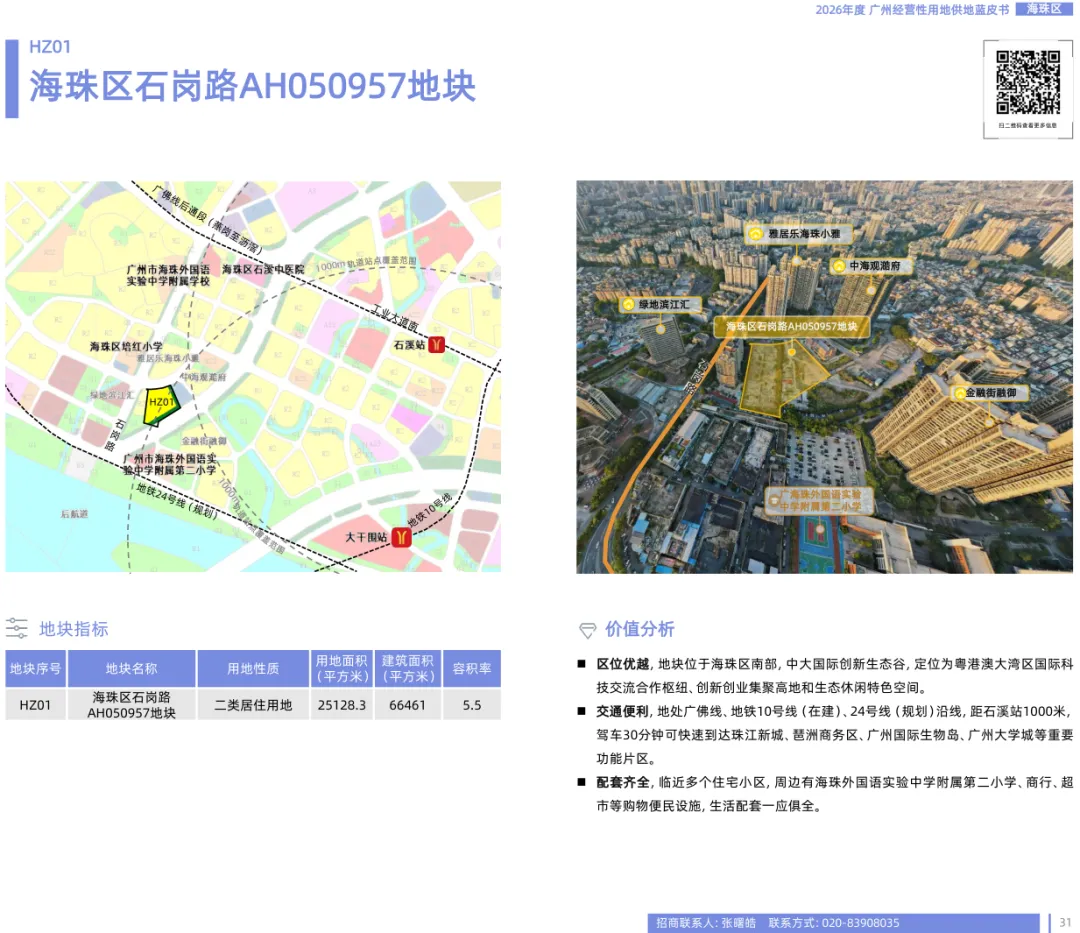
Task: Click the 5.5 plot ratio cell
Action: (x=472, y=705)
